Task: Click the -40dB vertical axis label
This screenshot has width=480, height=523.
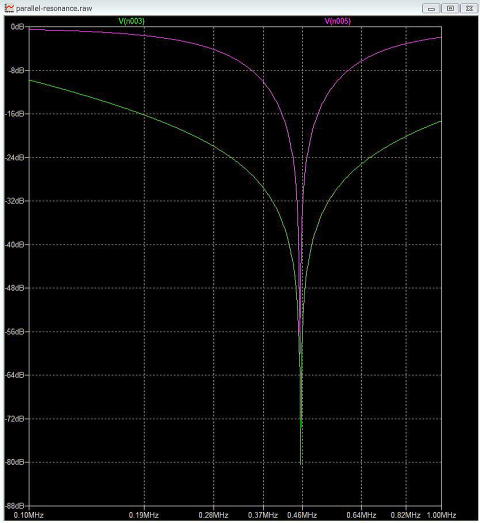Action: (15, 244)
